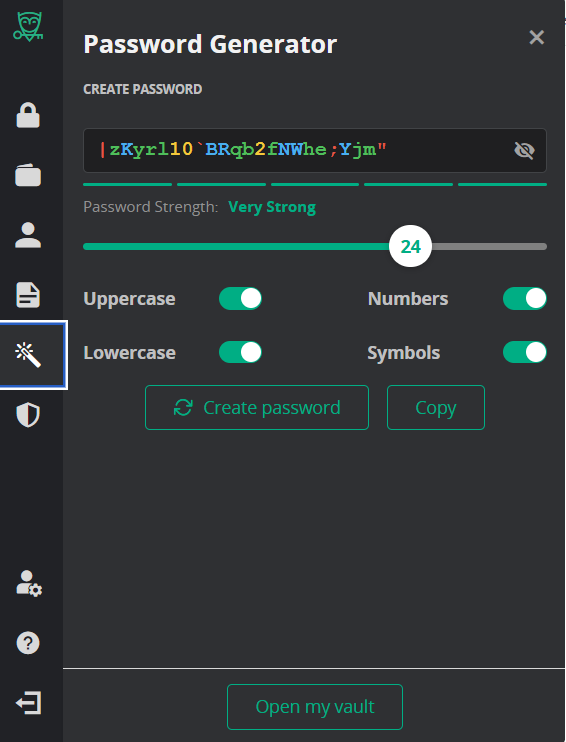Click the generated password text field
566x742 pixels.
315,150
